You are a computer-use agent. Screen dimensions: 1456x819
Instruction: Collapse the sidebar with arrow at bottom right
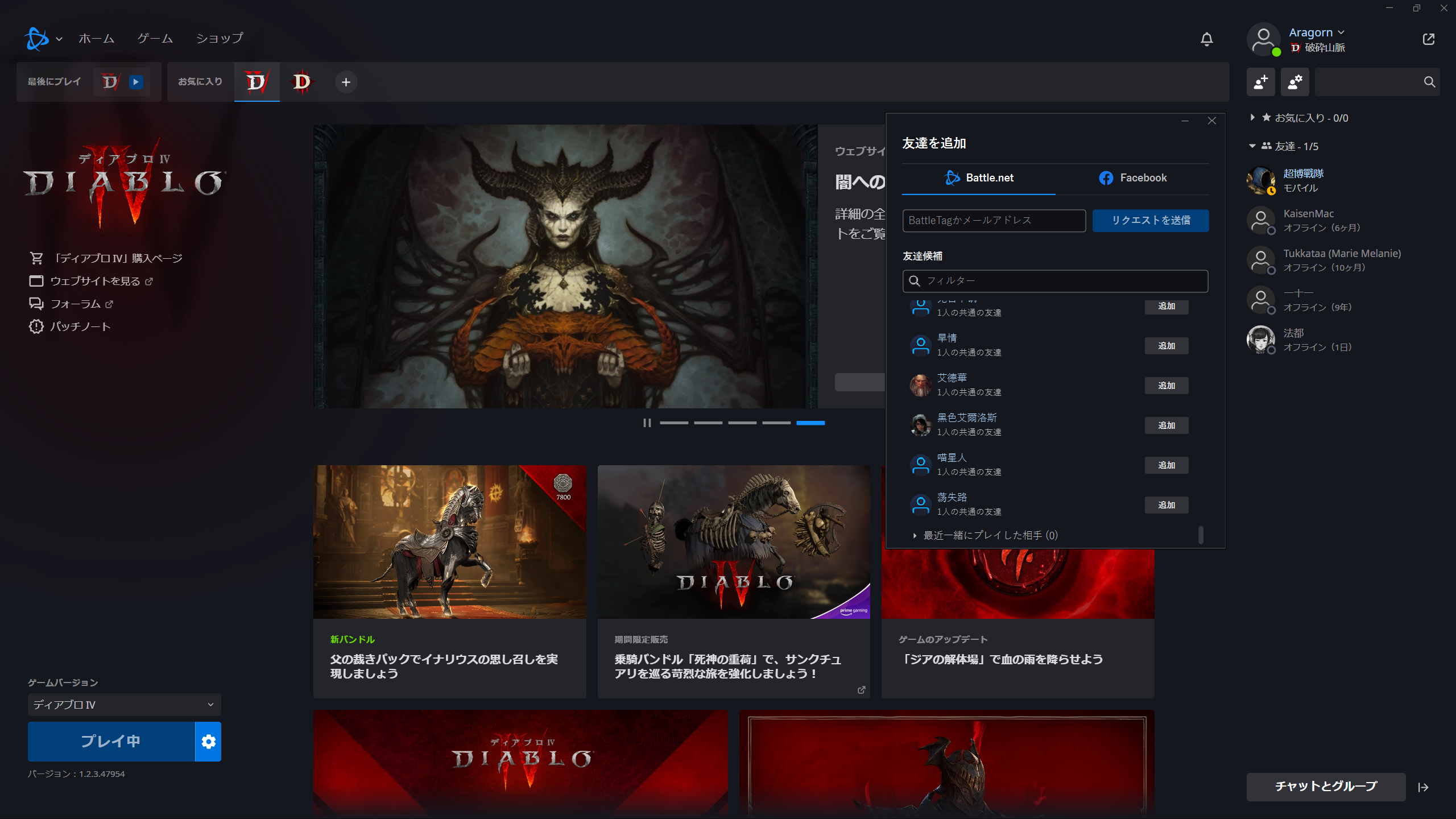pos(1423,787)
